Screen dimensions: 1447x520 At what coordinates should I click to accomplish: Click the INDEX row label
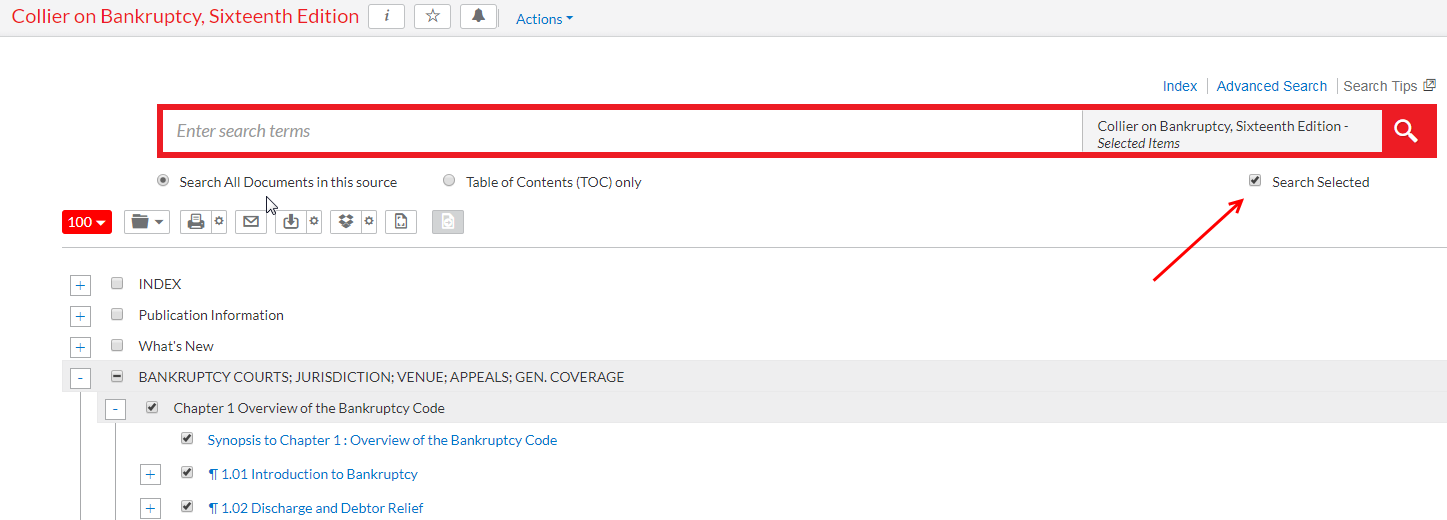tap(160, 284)
